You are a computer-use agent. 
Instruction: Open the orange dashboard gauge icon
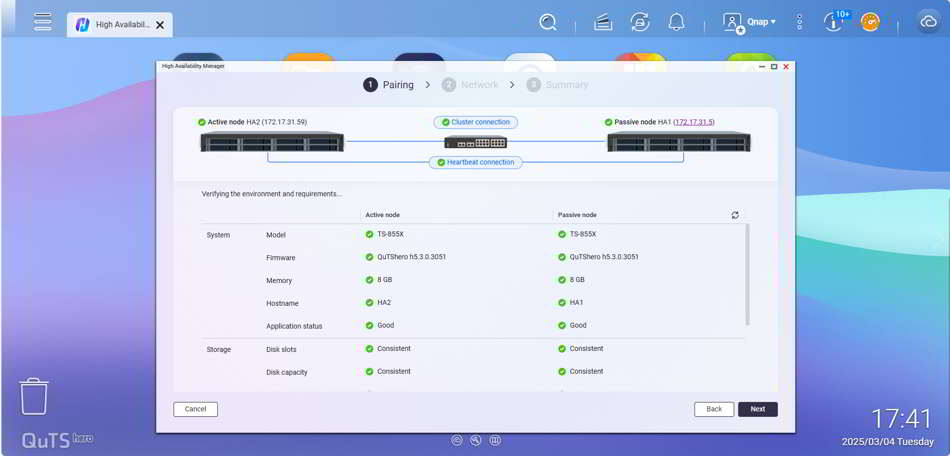(x=870, y=22)
